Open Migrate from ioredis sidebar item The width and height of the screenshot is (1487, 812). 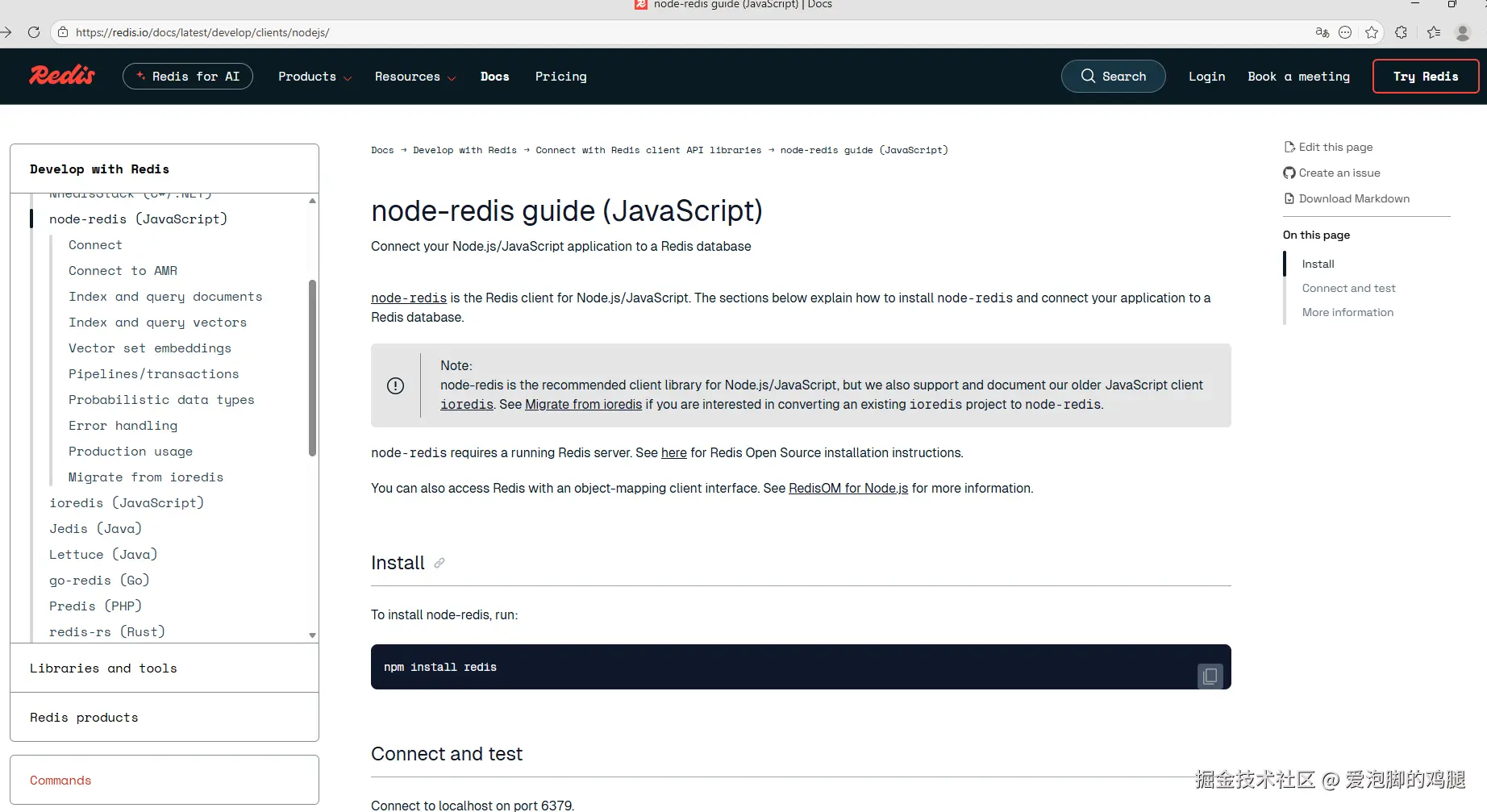(146, 477)
